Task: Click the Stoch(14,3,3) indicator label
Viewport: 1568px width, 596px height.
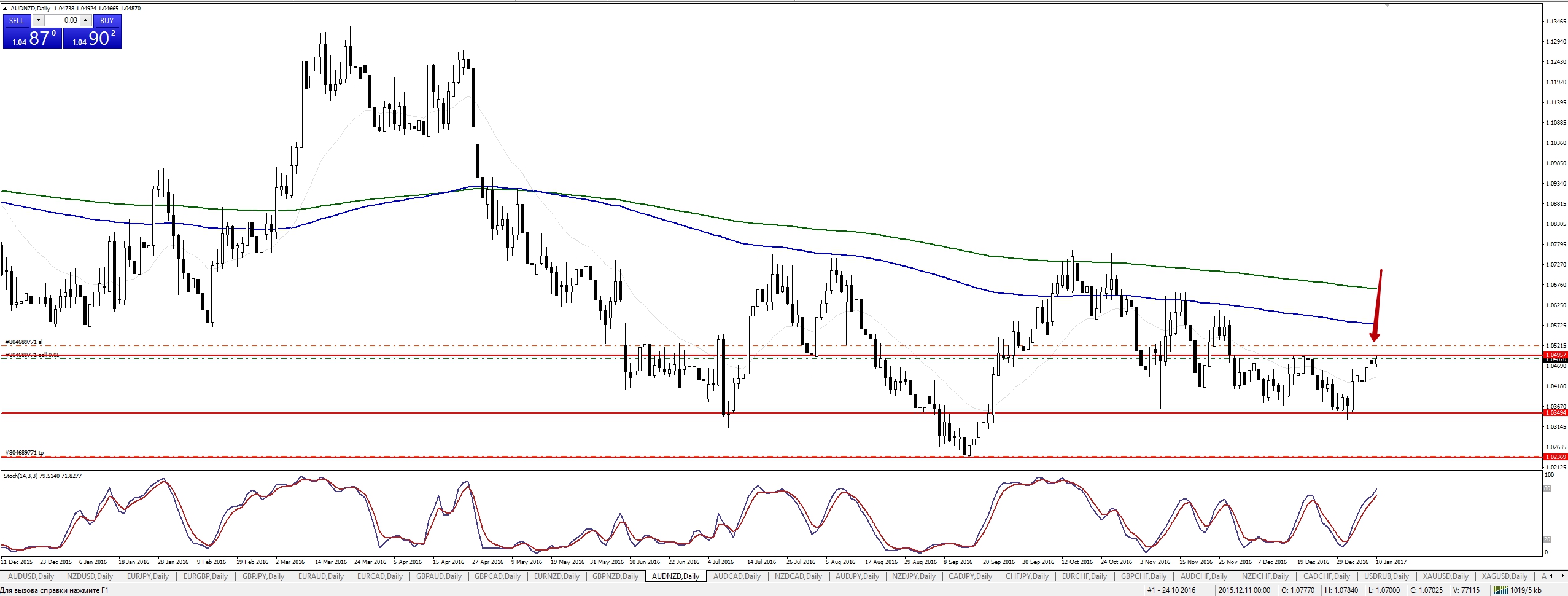Action: (x=43, y=476)
